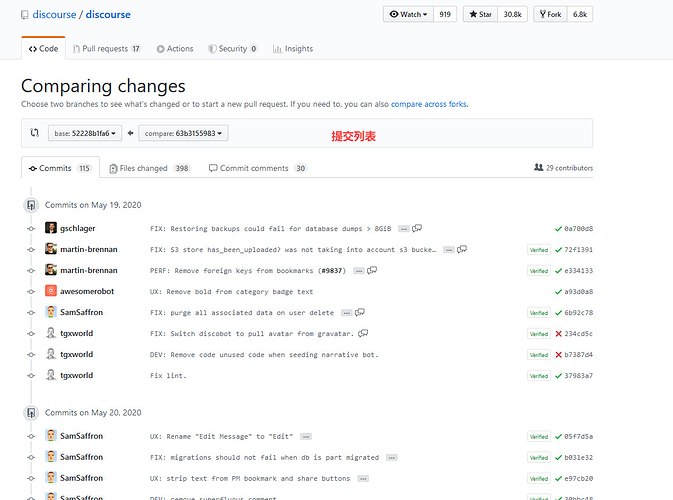
Task: Select the Commits 115 tab
Action: tap(60, 168)
